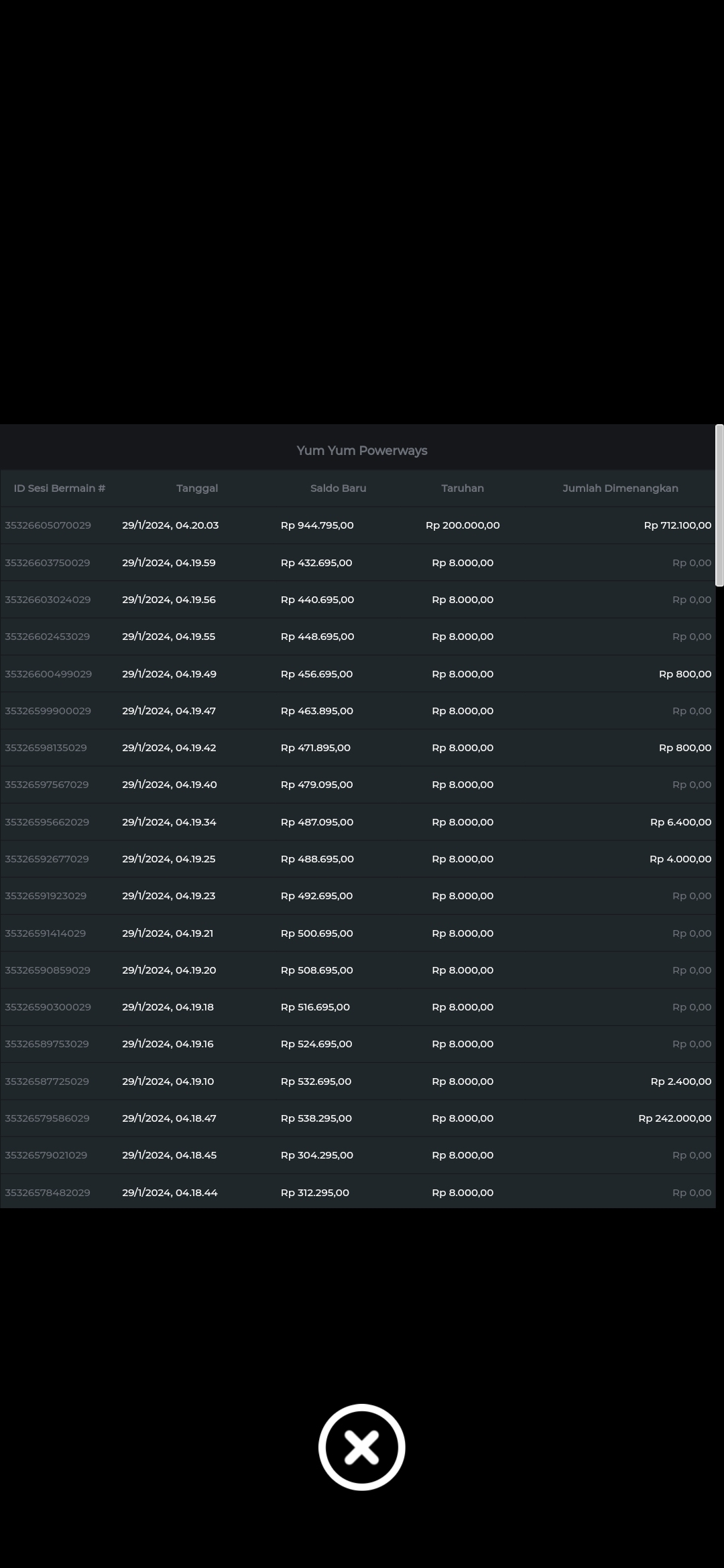The width and height of the screenshot is (724, 1568).
Task: Click the ID Sesi Bermain # column header
Action: tap(60, 488)
